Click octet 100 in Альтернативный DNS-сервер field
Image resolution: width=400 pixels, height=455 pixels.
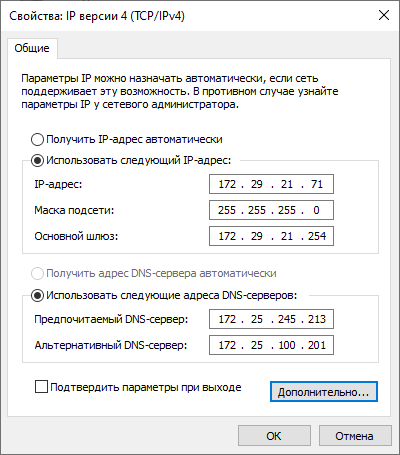tap(287, 345)
